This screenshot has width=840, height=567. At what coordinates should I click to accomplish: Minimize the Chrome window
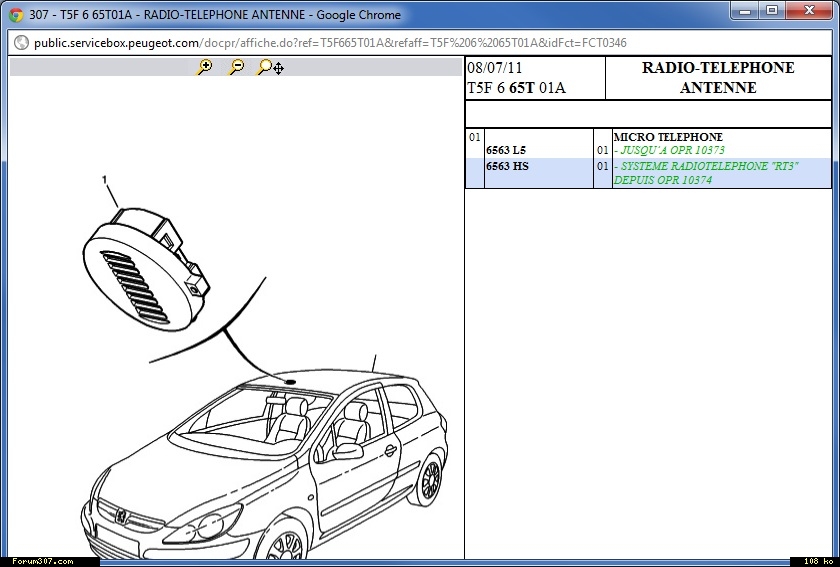745,10
